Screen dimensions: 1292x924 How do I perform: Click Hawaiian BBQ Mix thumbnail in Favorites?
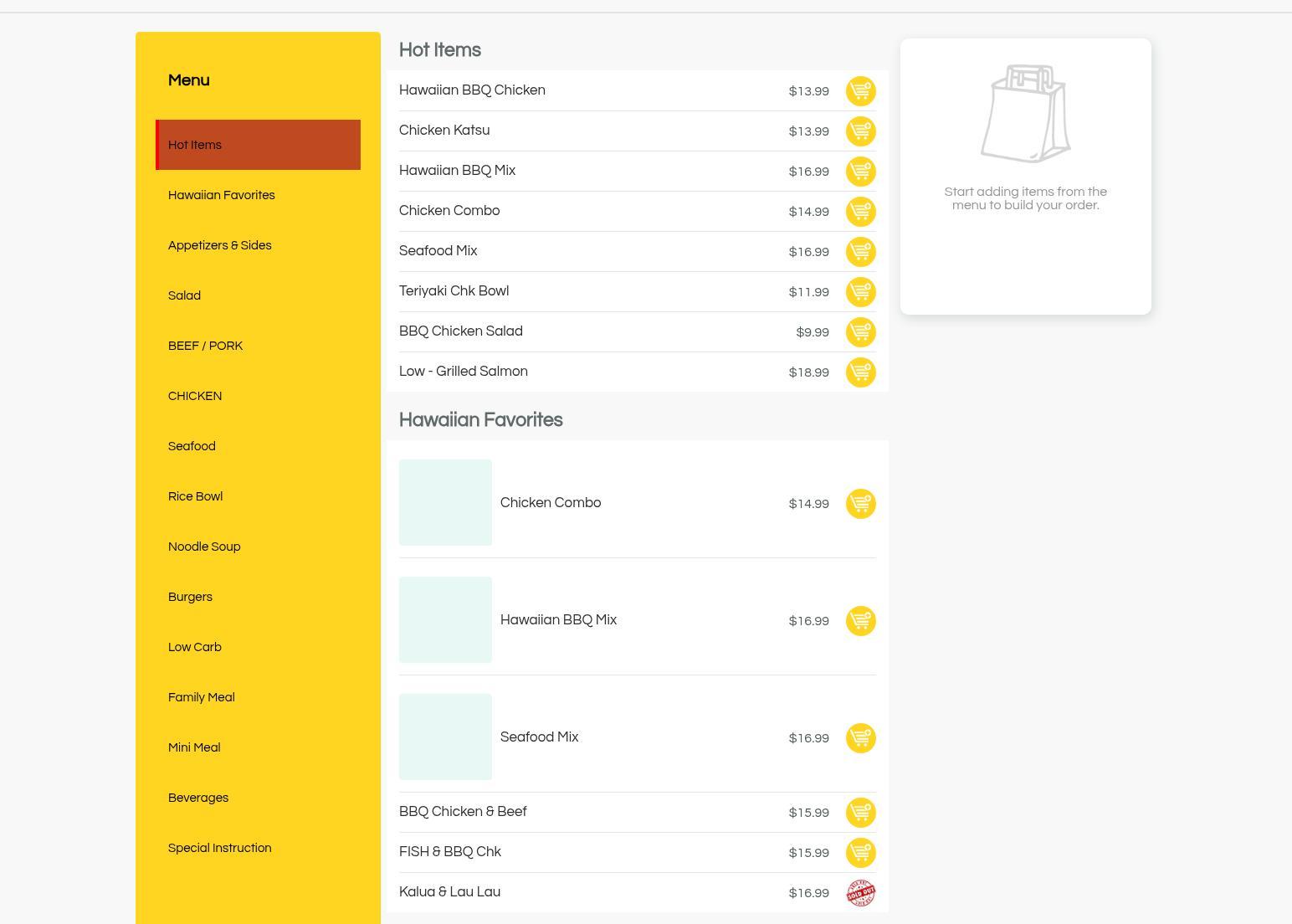(445, 619)
